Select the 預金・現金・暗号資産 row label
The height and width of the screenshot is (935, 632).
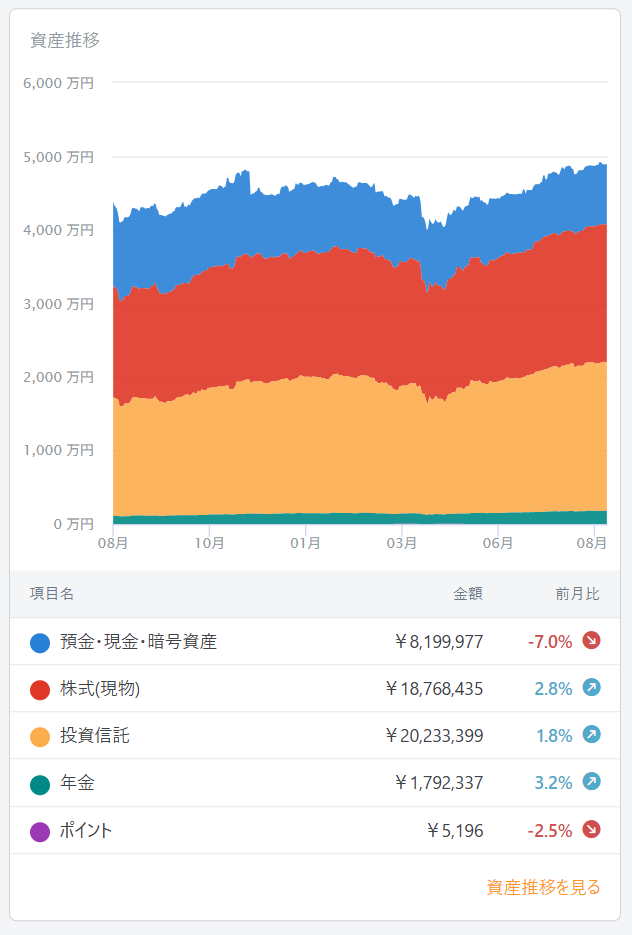point(138,642)
